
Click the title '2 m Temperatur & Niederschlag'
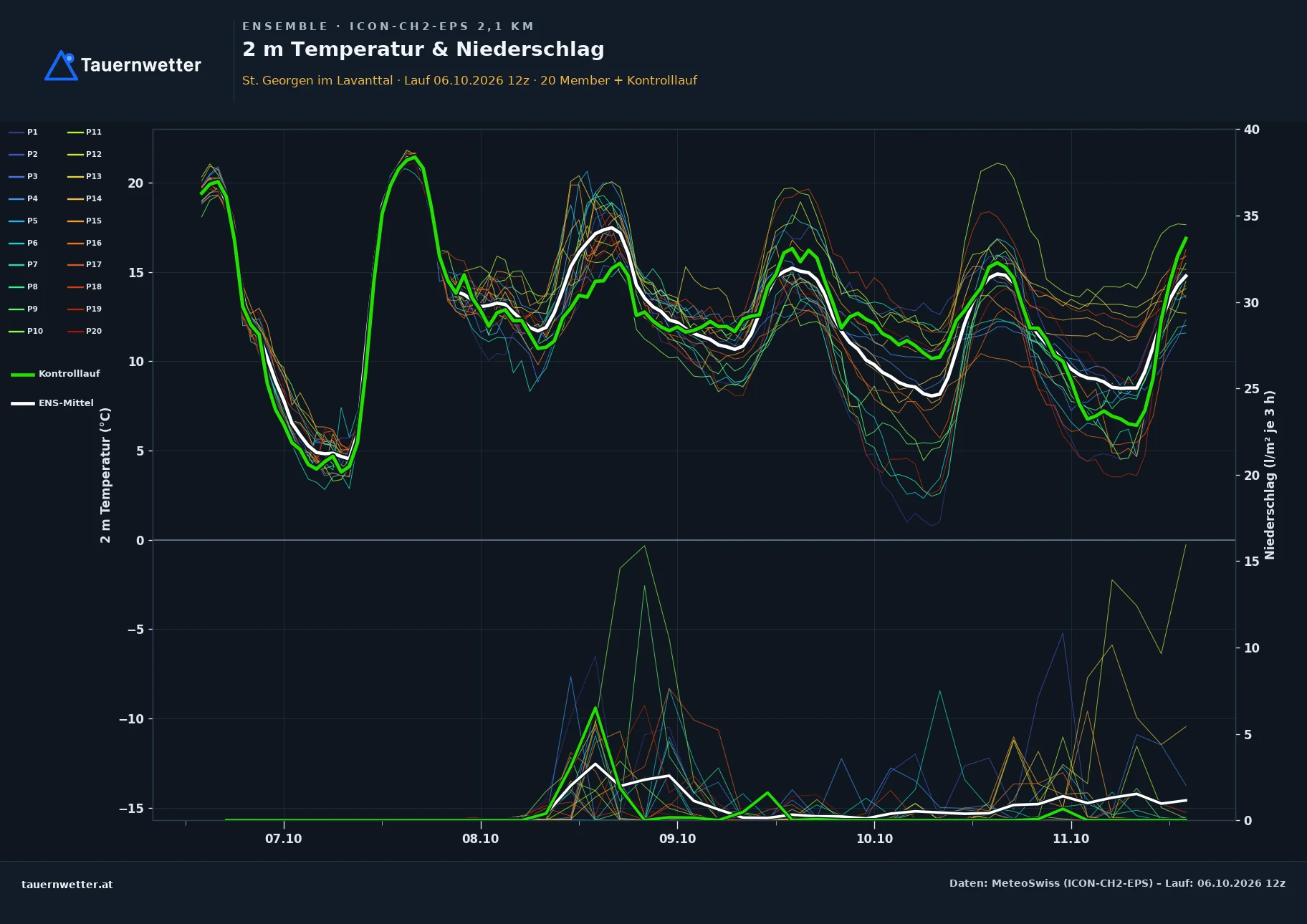[423, 49]
